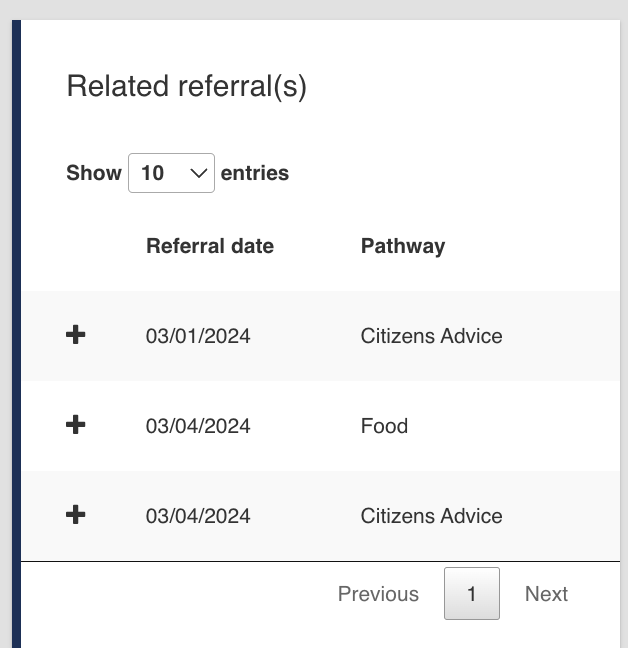Sort by Pathway column header
This screenshot has width=628, height=648.
(403, 247)
